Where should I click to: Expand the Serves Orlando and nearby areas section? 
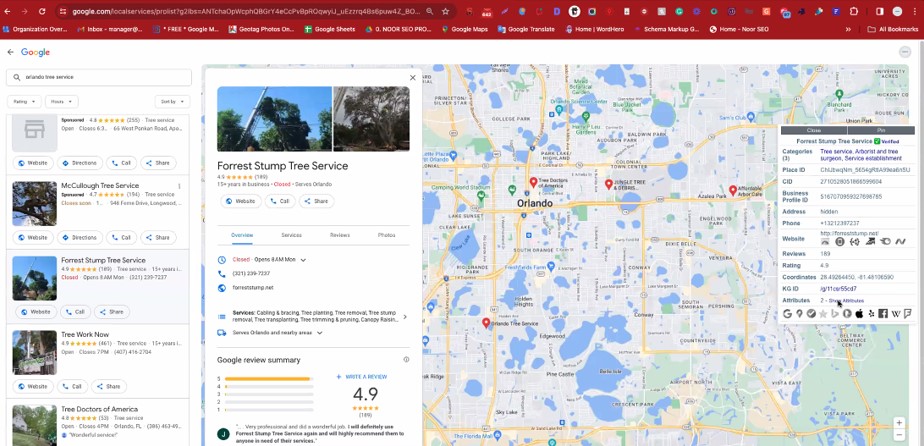coord(320,332)
